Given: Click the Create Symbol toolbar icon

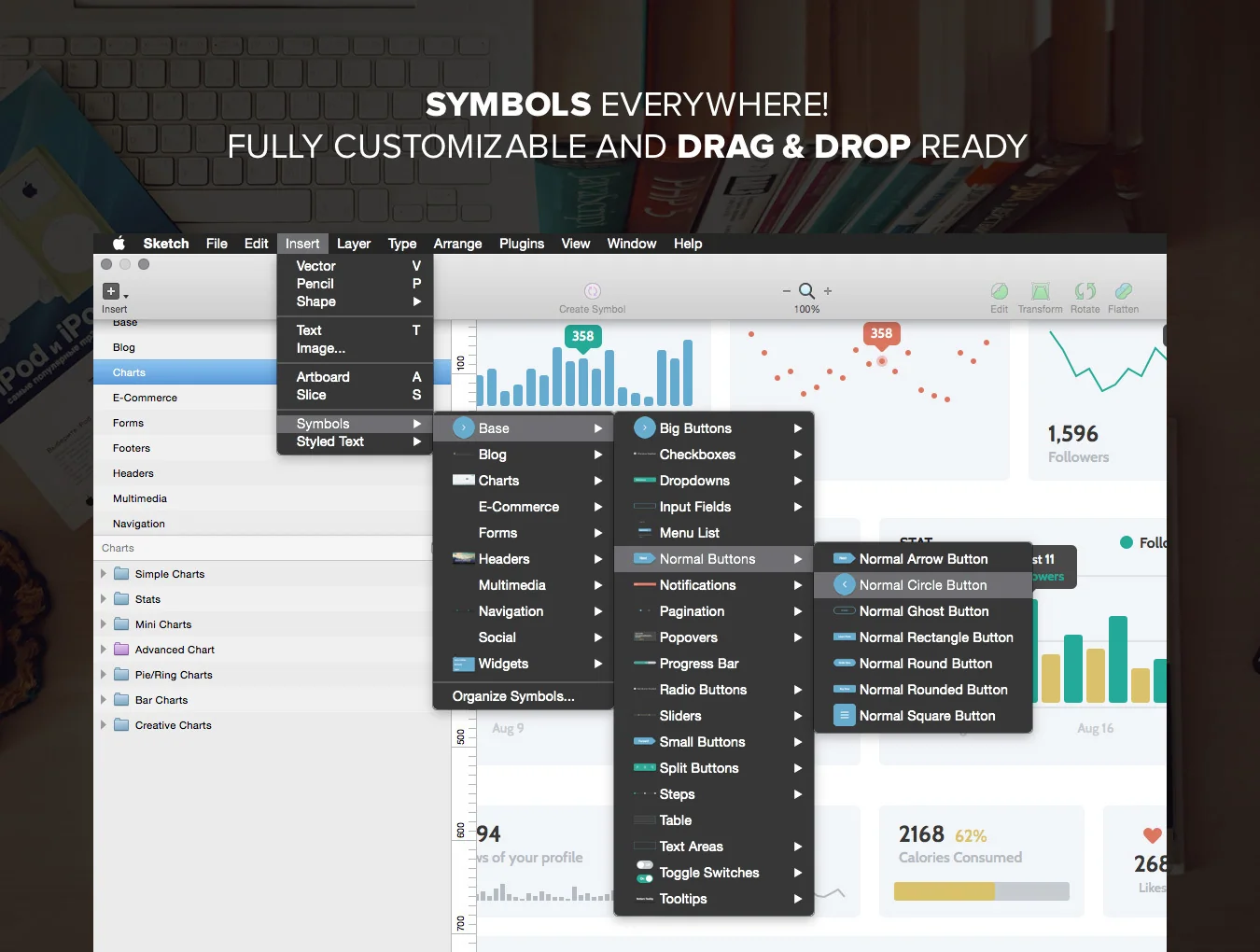Looking at the screenshot, I should coord(593,291).
